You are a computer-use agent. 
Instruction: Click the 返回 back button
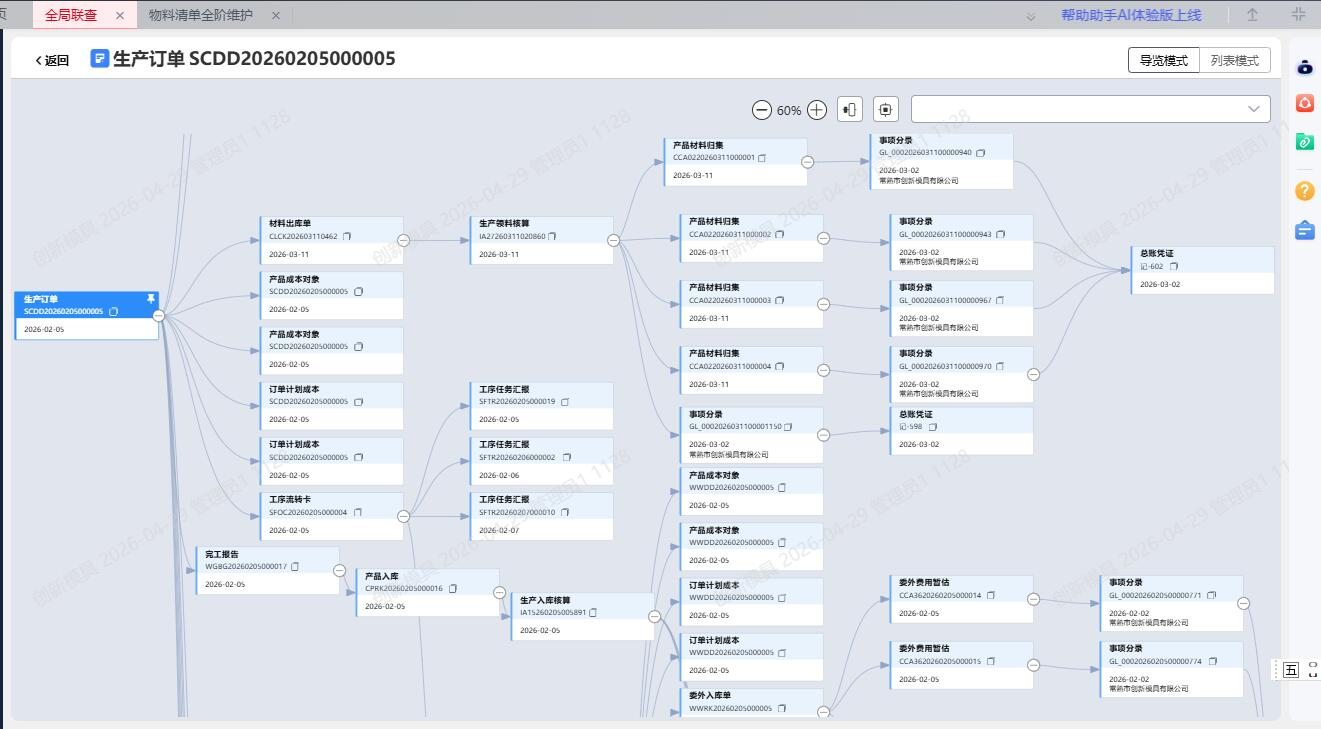click(x=53, y=60)
